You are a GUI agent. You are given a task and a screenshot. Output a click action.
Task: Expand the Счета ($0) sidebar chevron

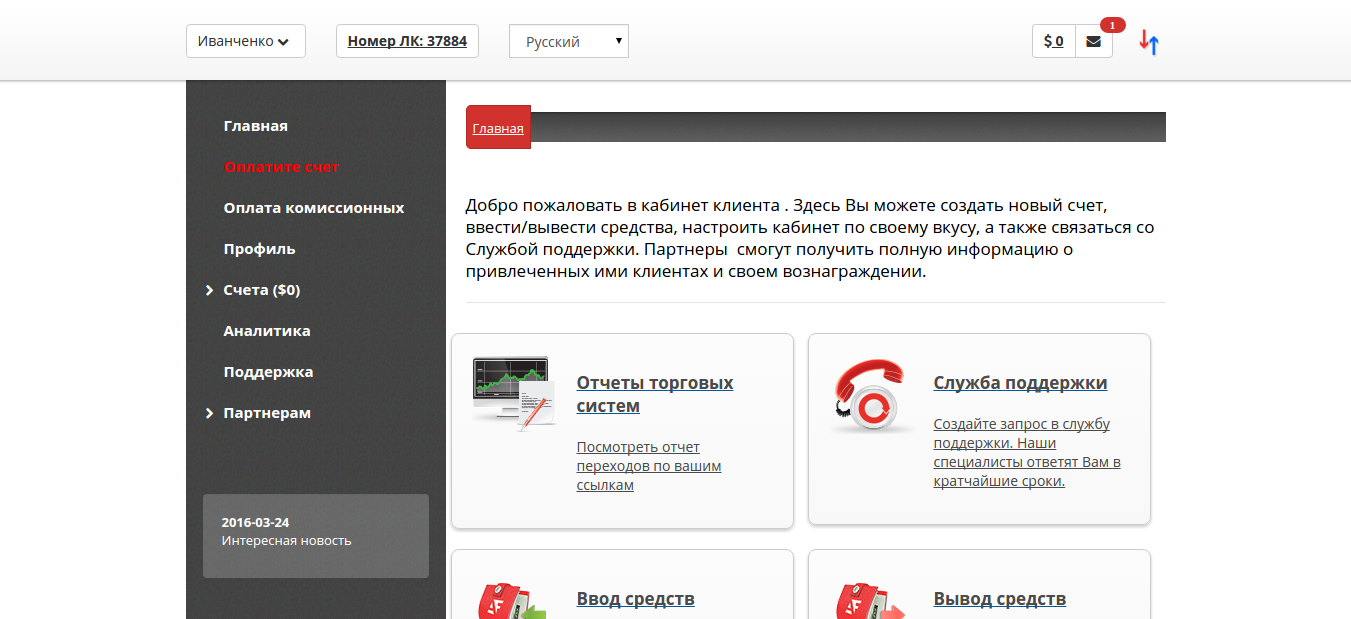click(x=210, y=290)
